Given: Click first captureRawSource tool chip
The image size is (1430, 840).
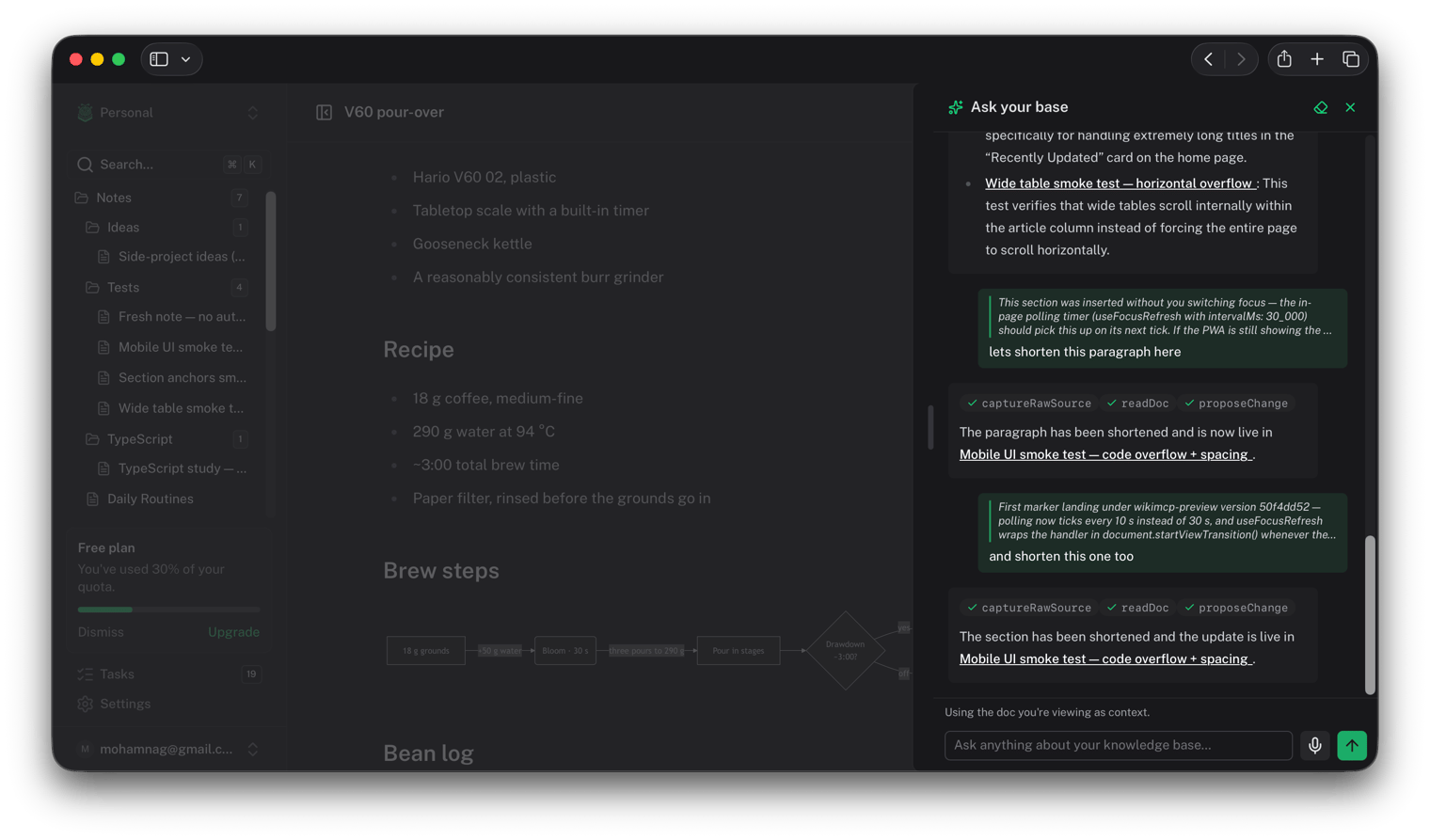Looking at the screenshot, I should click(1029, 404).
